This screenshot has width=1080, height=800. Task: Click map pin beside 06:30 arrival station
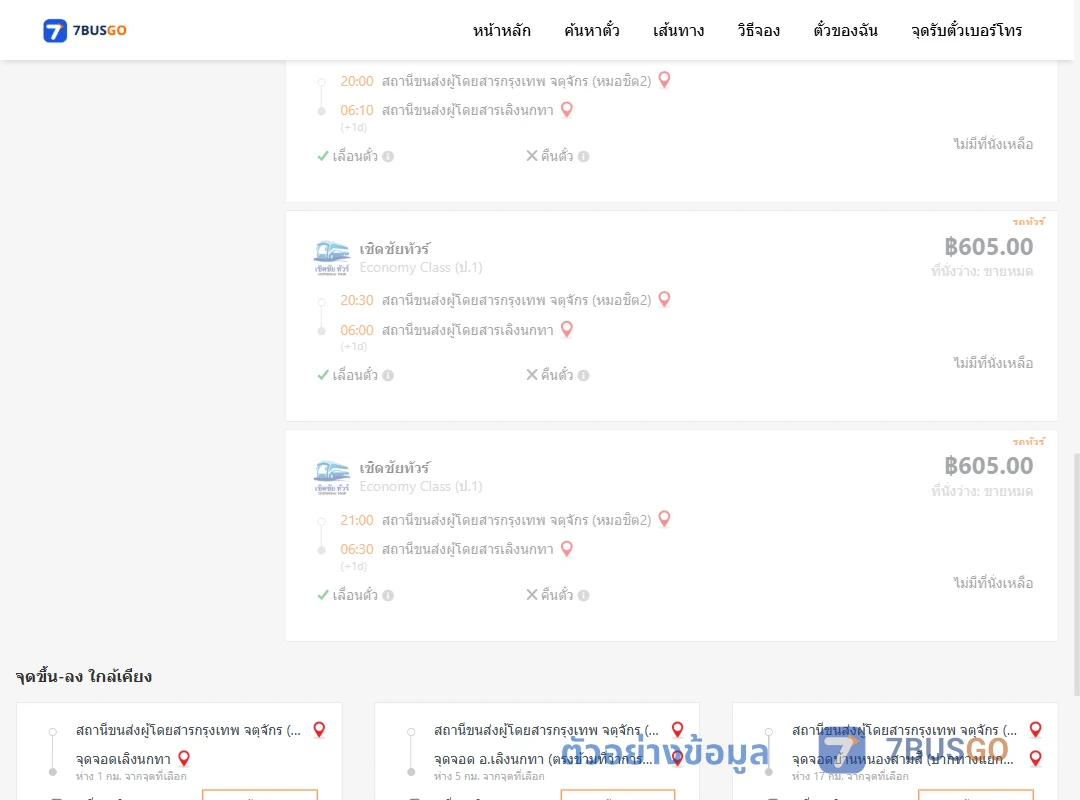pos(567,548)
